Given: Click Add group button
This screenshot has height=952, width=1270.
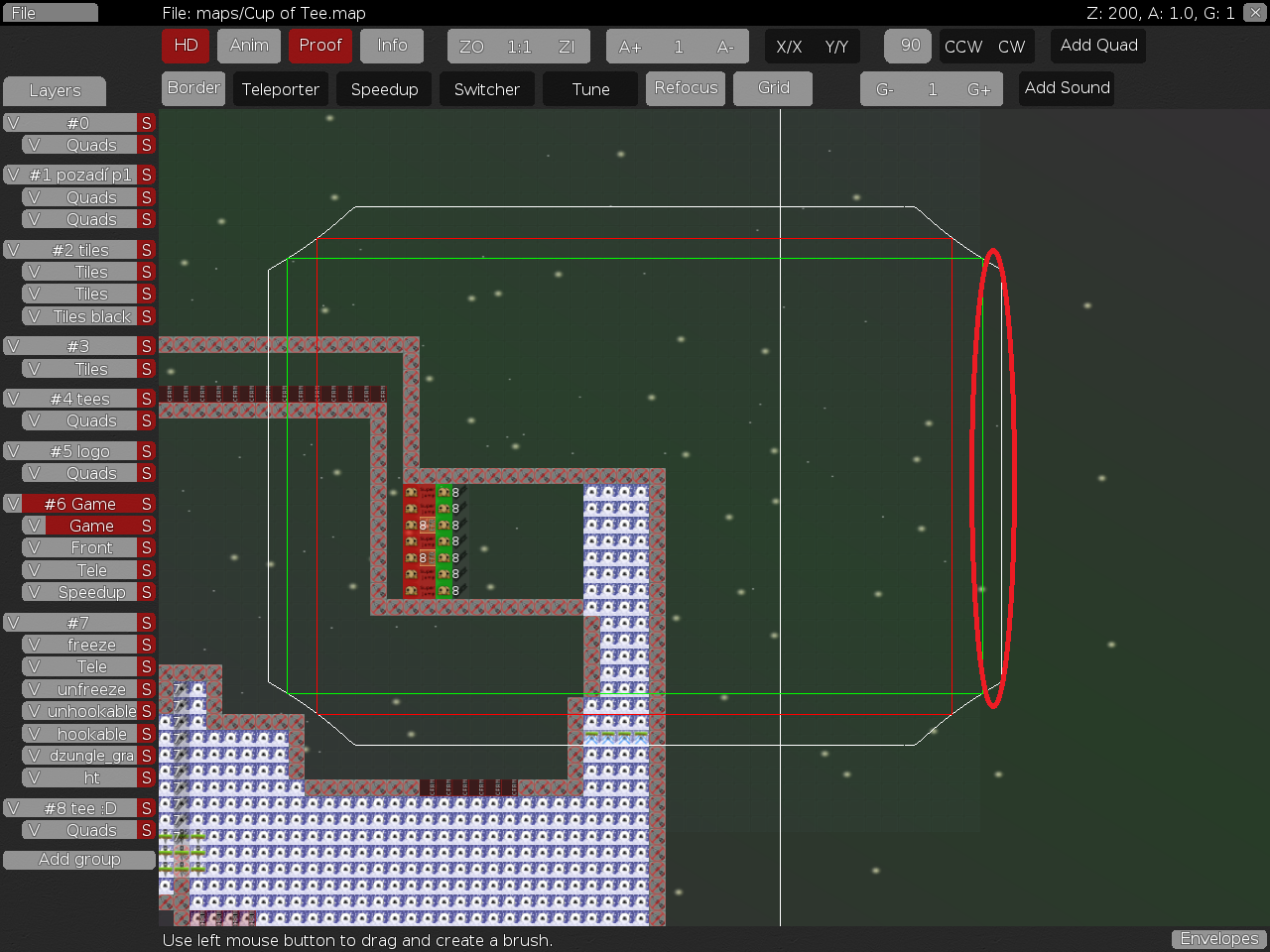Looking at the screenshot, I should pyautogui.click(x=79, y=860).
